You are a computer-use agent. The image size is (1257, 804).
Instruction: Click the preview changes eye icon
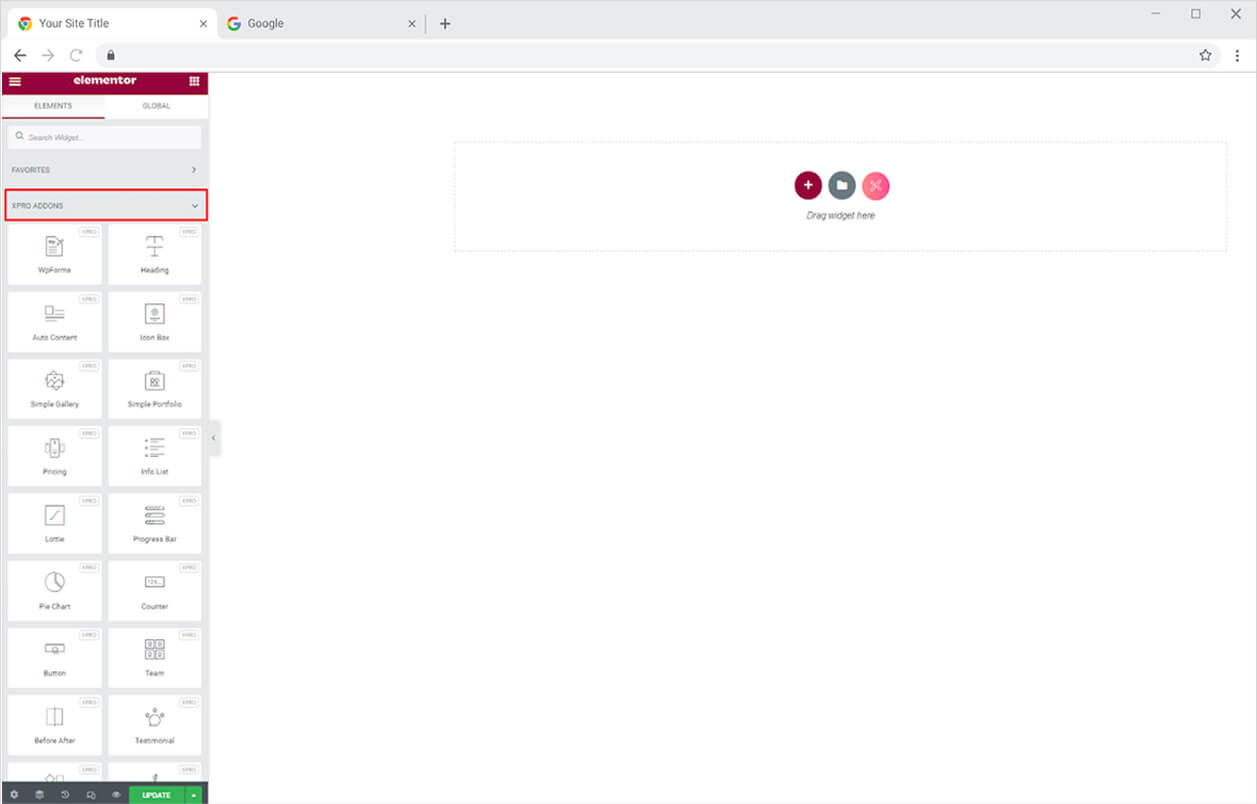116,795
